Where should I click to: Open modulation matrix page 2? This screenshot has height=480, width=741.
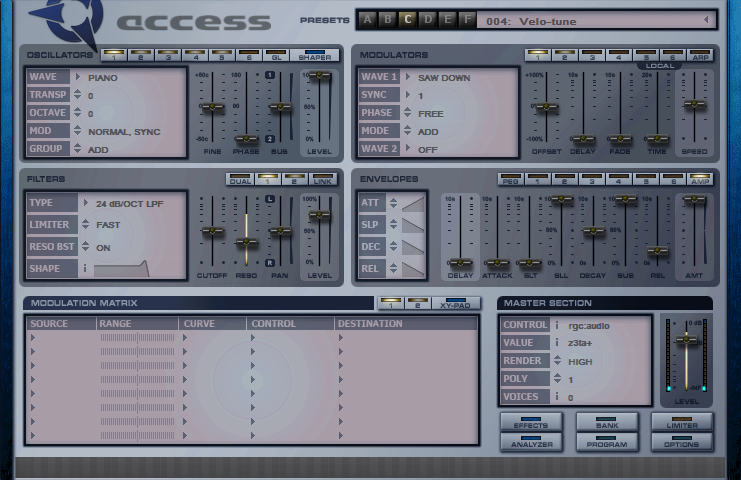pyautogui.click(x=418, y=303)
